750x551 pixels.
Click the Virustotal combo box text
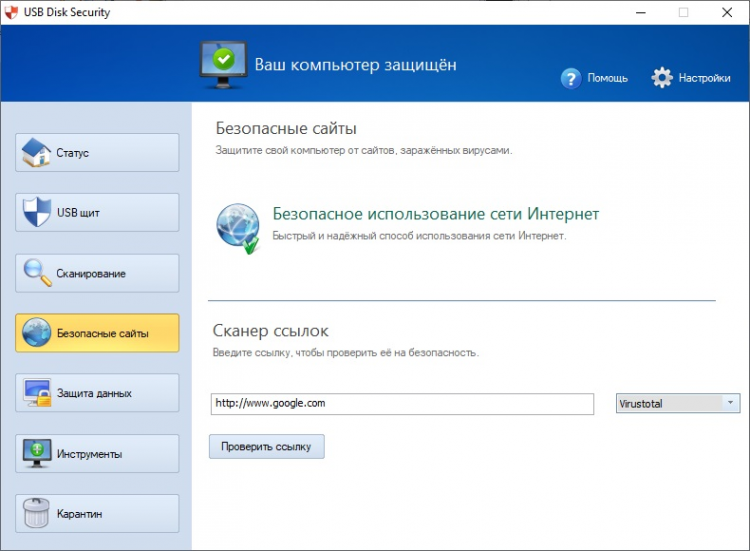[x=641, y=404]
